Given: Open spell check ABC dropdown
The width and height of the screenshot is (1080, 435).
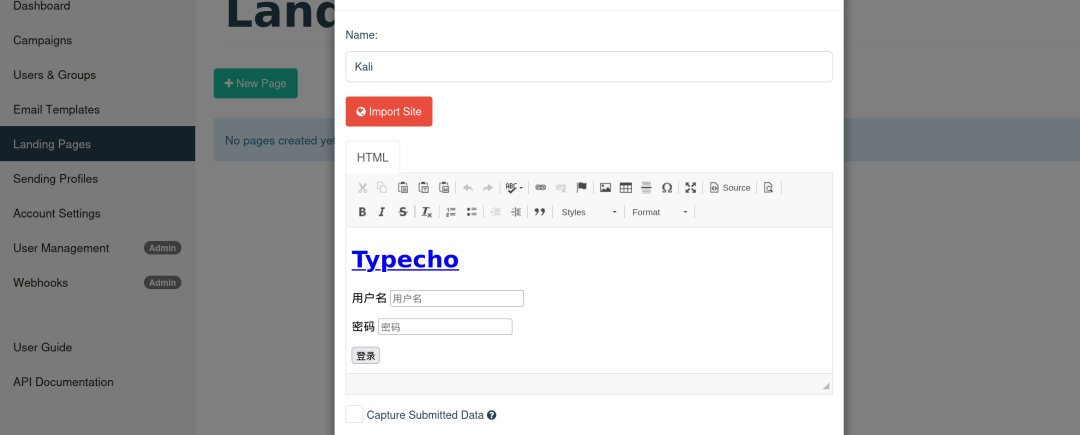Looking at the screenshot, I should (514, 188).
